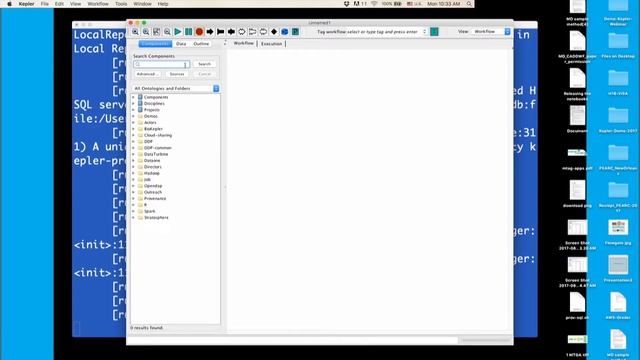
Task: Select the Workflow canvas tab
Action: click(243, 43)
